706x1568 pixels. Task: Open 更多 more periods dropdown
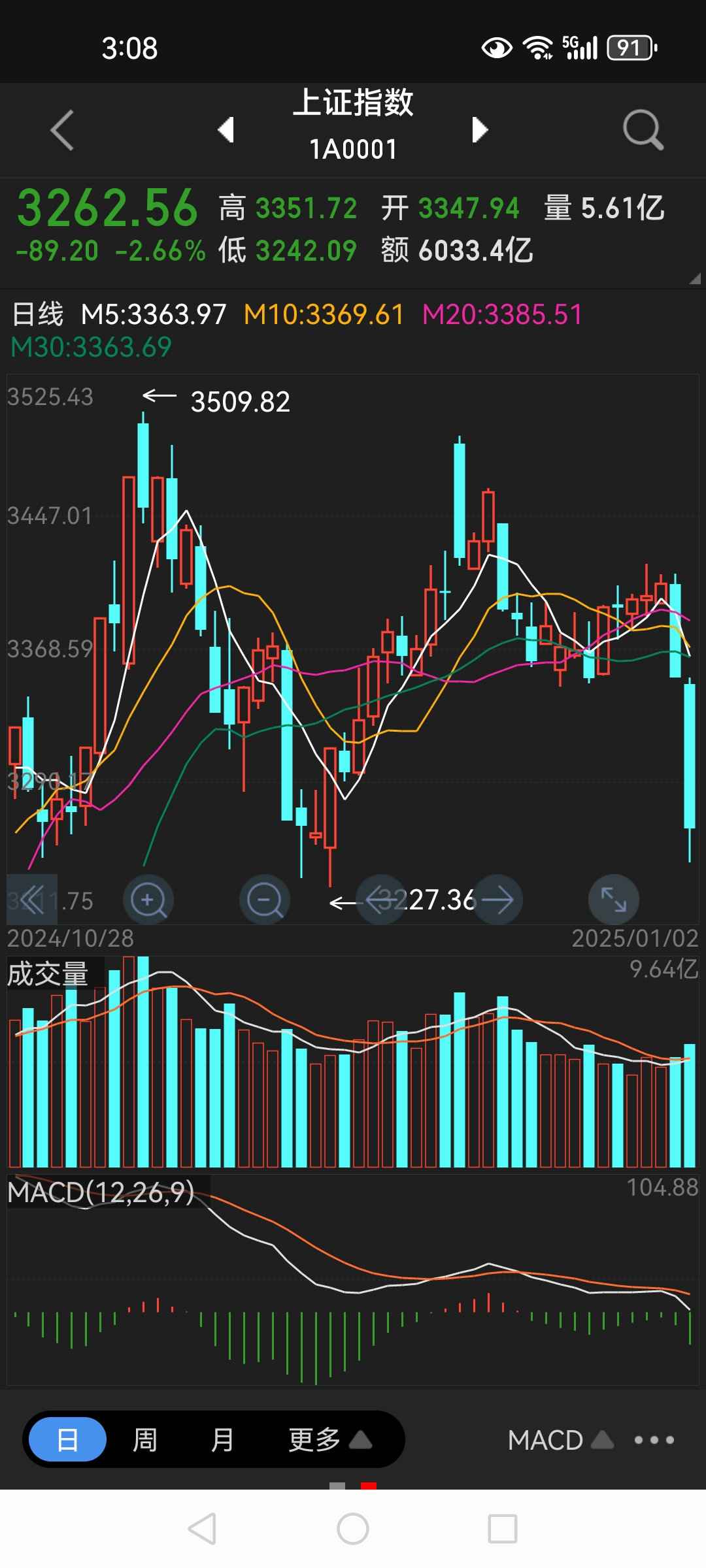tap(330, 1439)
